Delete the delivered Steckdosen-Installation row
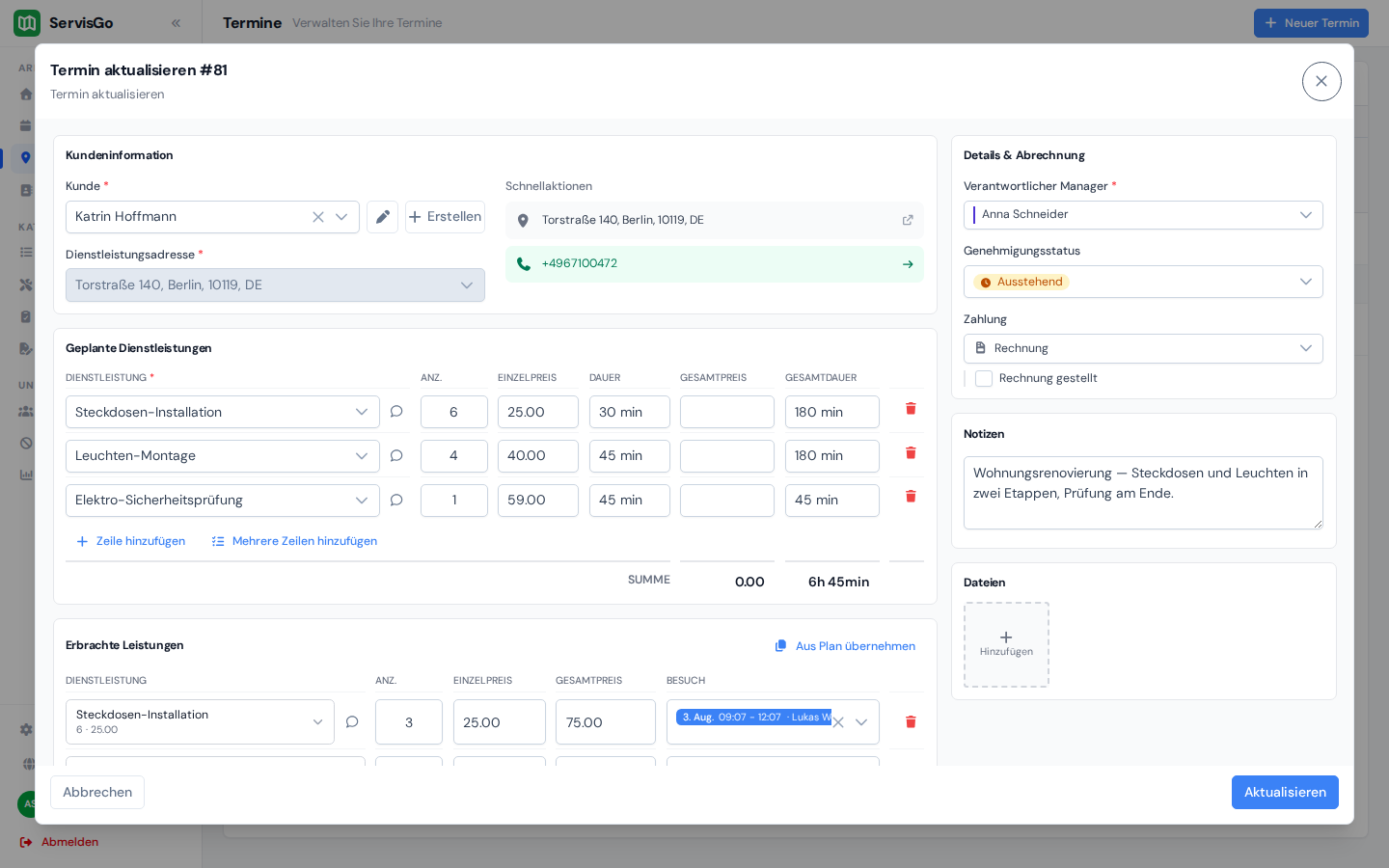The width and height of the screenshot is (1389, 868). point(911,721)
